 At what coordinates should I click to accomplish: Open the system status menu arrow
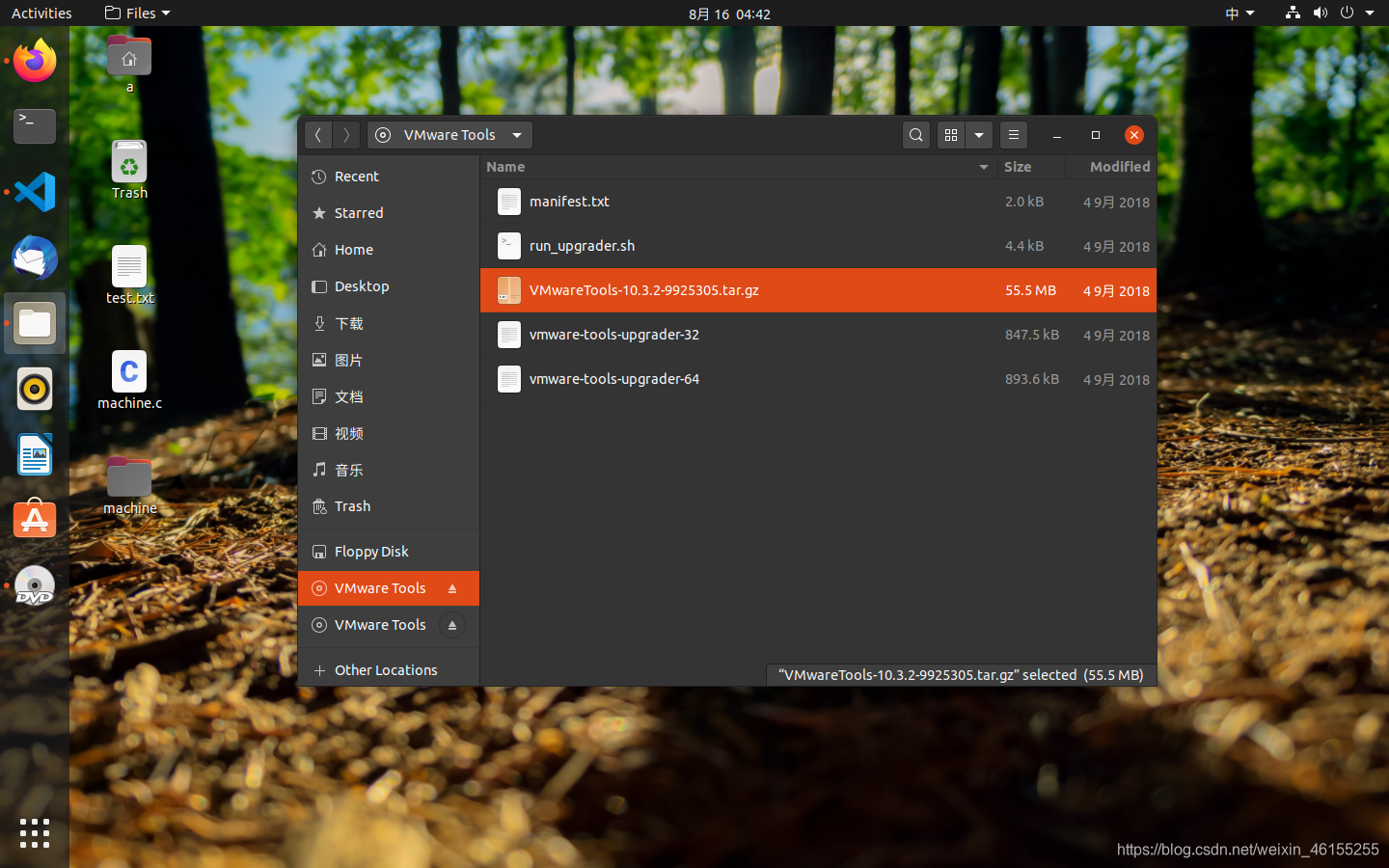1370,14
